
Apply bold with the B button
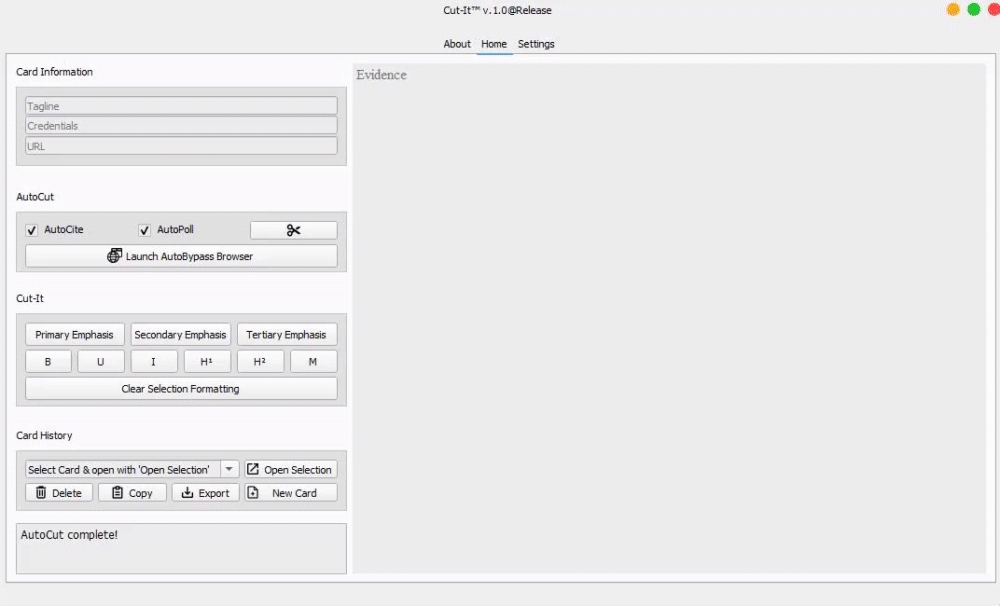[48, 362]
